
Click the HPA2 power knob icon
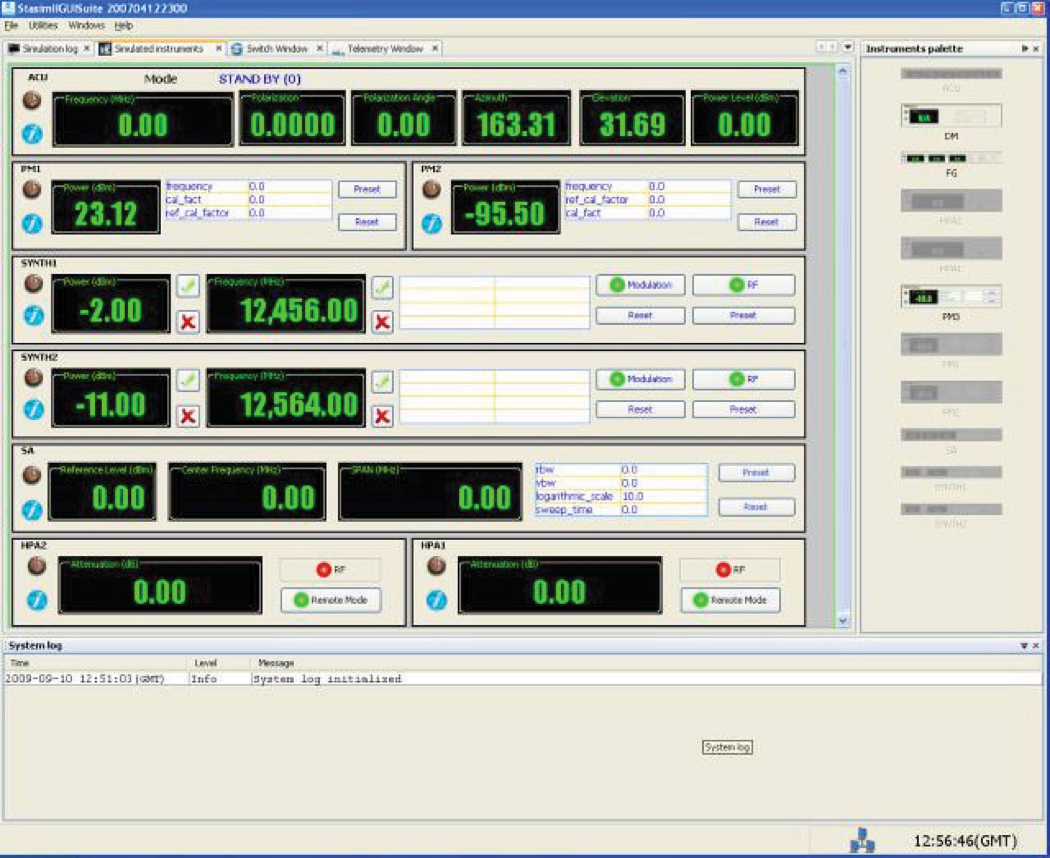point(37,566)
